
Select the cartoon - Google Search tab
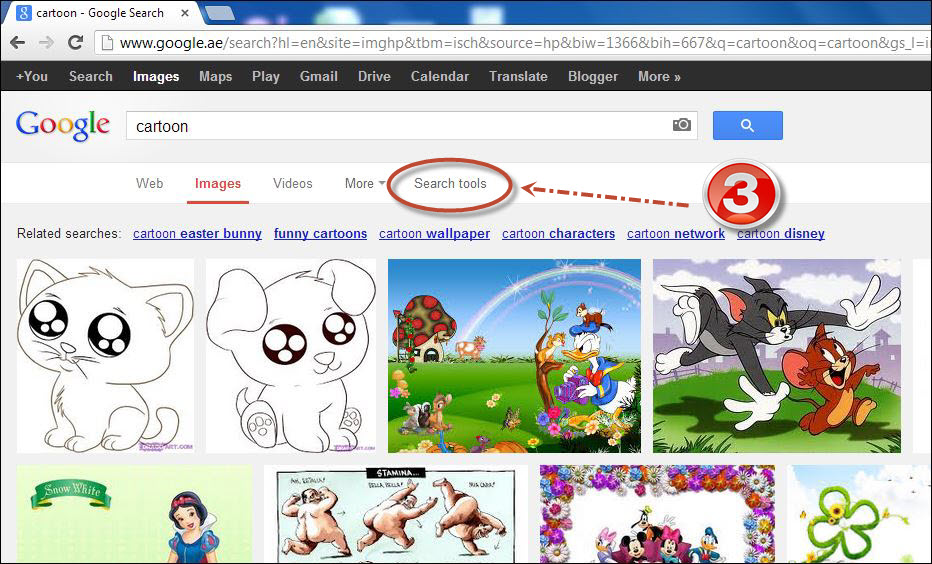tap(100, 12)
